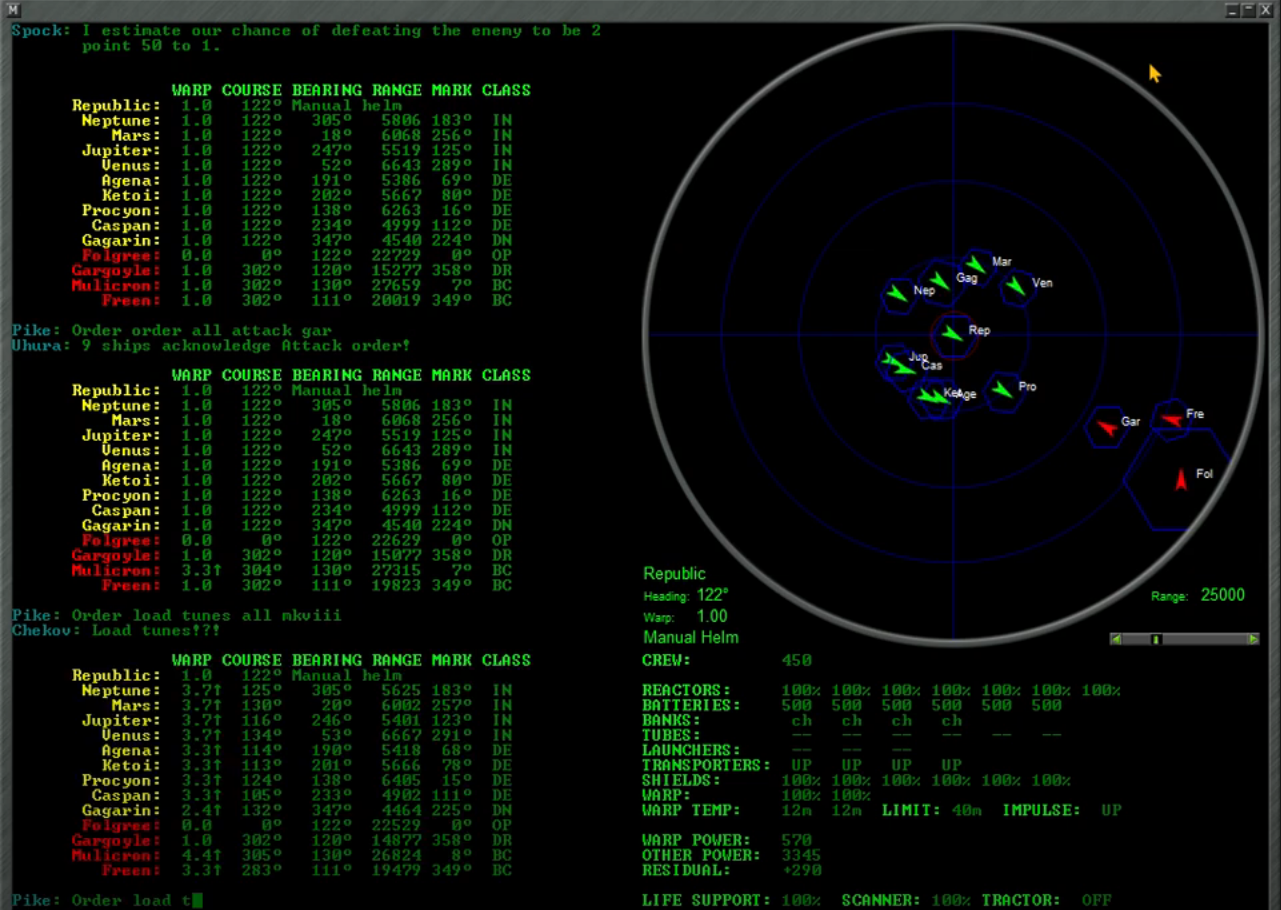Image resolution: width=1281 pixels, height=910 pixels.
Task: Target the red Gargoyle enemy ship
Action: pos(1106,427)
